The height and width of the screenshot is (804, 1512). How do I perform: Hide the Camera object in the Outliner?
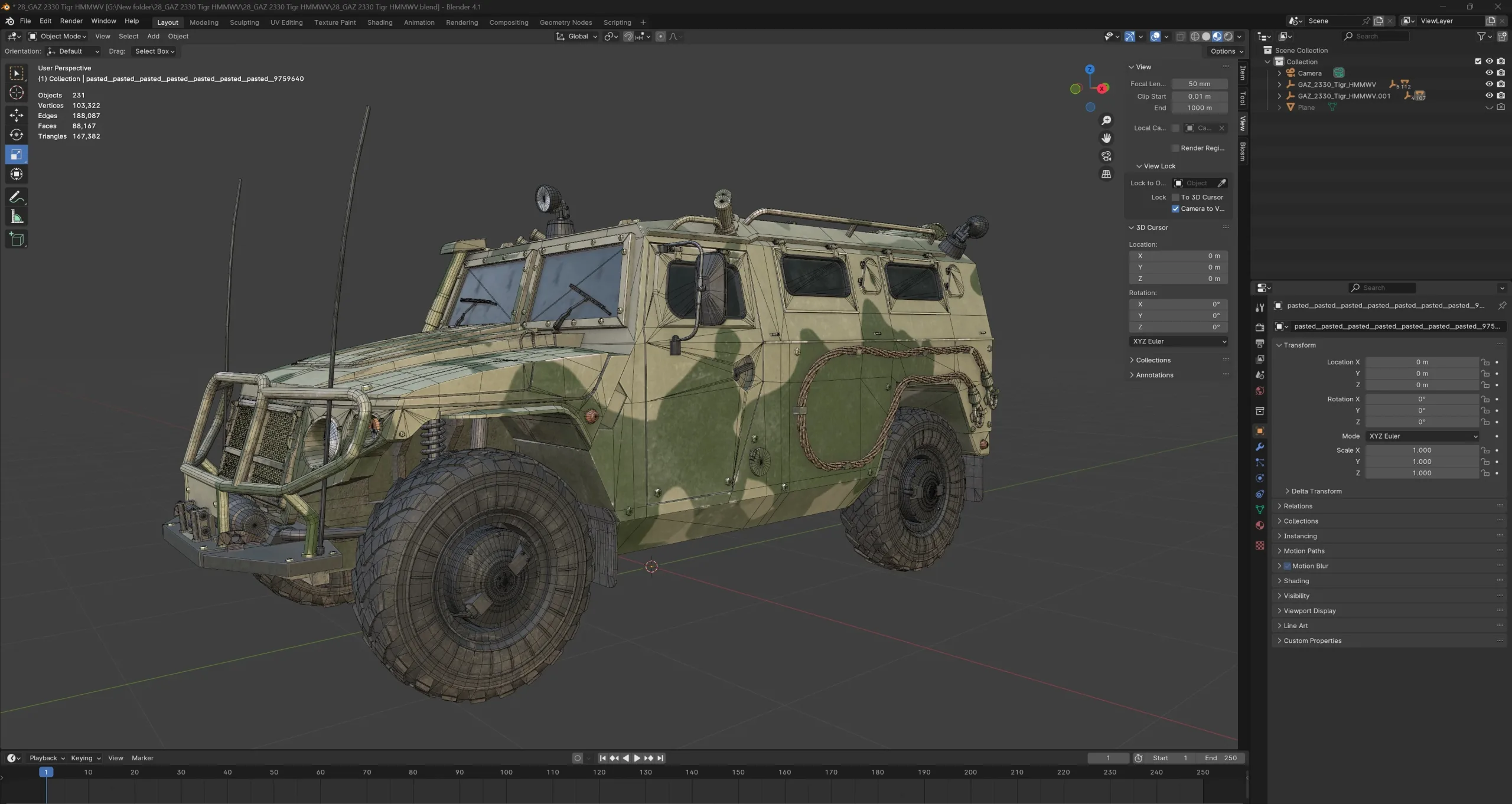coord(1490,72)
